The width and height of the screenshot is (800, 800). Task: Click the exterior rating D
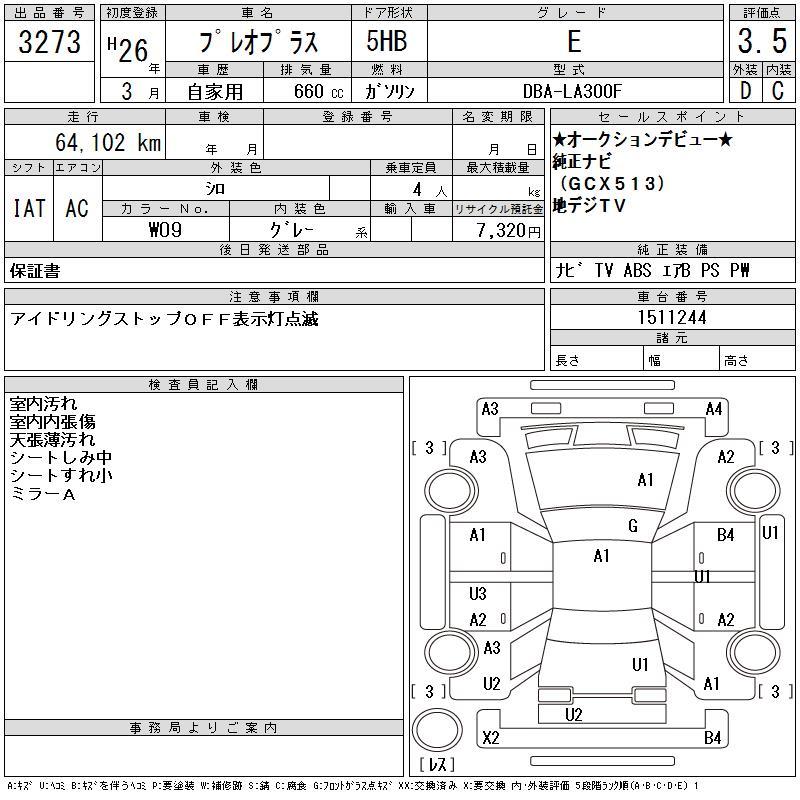click(745, 91)
